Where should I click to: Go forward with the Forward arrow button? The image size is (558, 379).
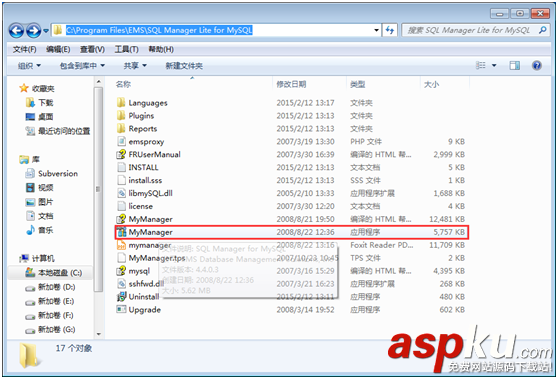click(x=33, y=31)
